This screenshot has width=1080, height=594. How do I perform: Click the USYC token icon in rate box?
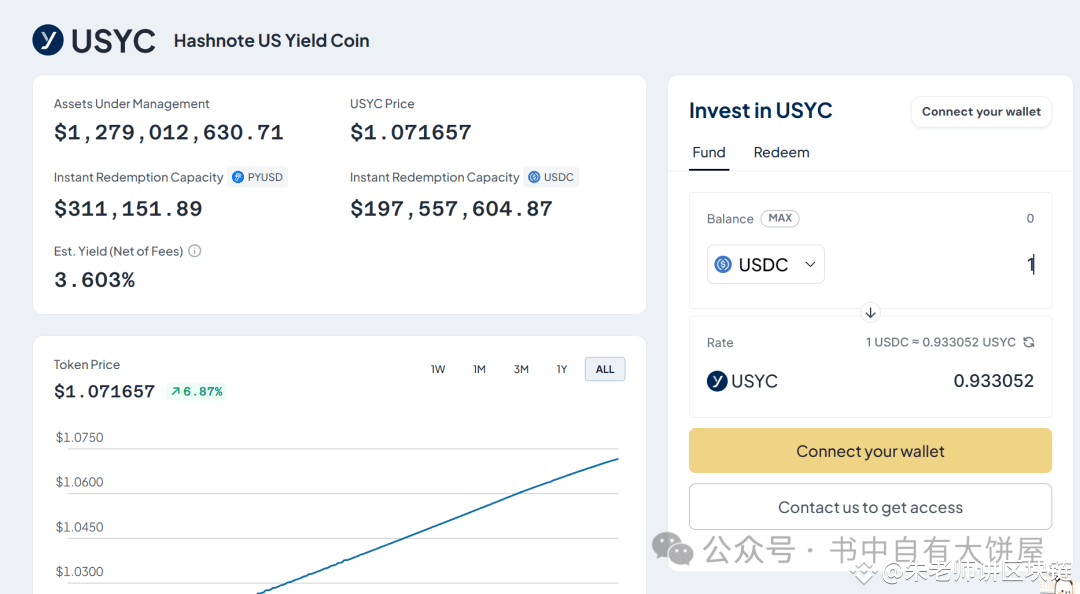point(717,381)
